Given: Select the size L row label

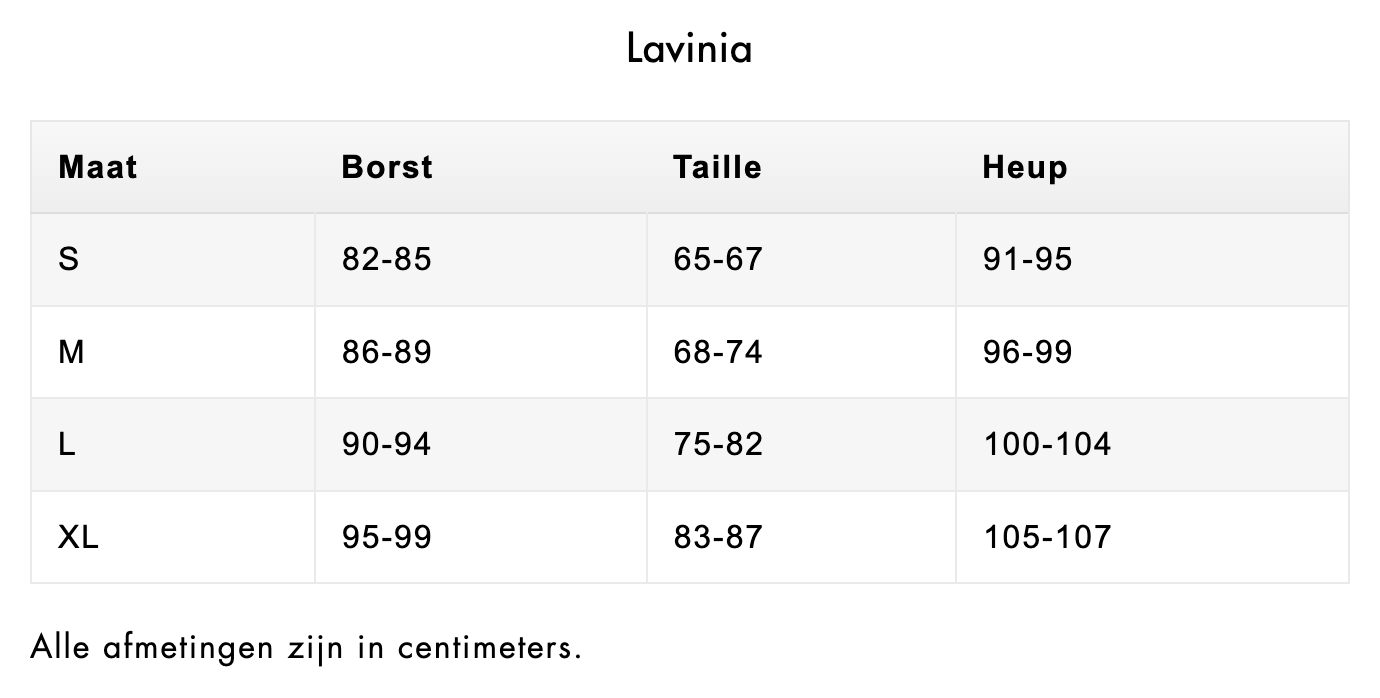Looking at the screenshot, I should pyautogui.click(x=67, y=444).
